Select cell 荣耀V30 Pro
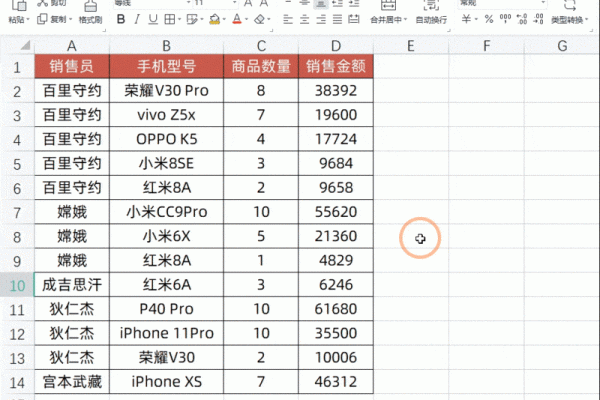The height and width of the screenshot is (400, 600). 166,91
